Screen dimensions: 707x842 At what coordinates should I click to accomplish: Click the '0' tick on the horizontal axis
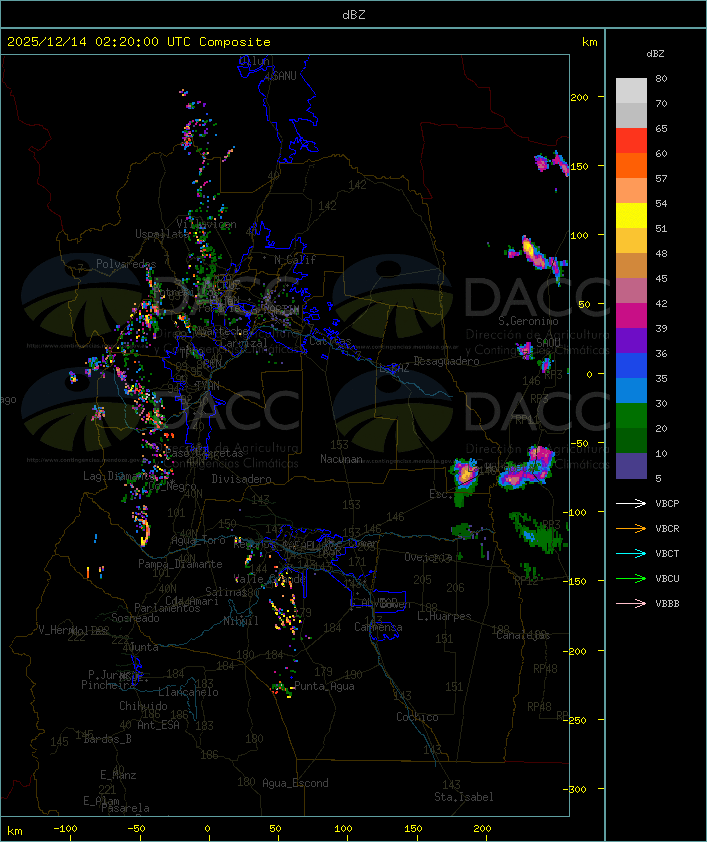(208, 829)
